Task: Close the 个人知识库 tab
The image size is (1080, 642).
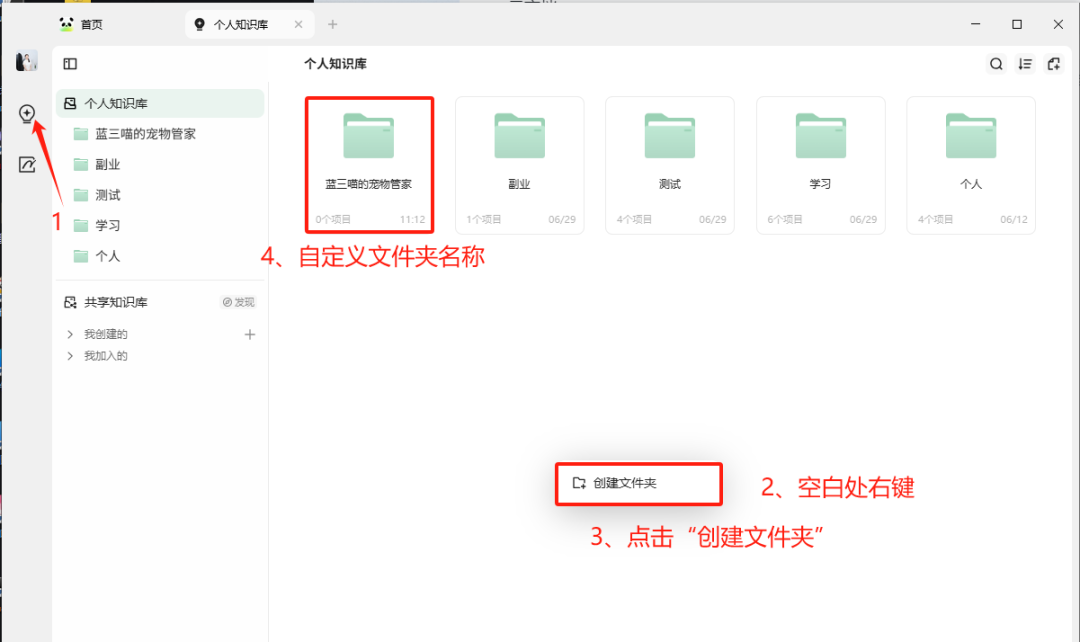Action: click(x=297, y=24)
